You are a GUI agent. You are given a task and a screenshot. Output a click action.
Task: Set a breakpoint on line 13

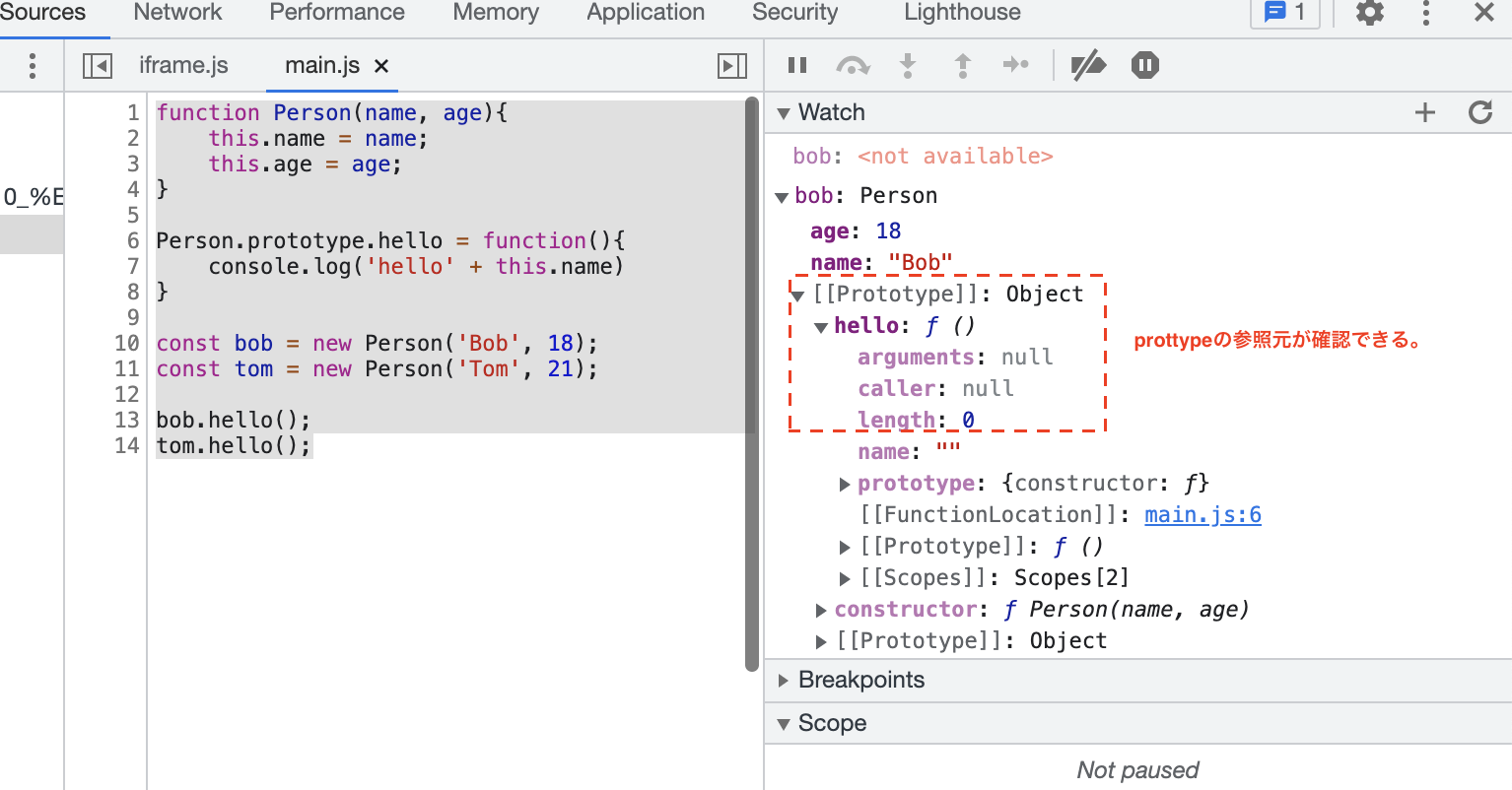126,420
